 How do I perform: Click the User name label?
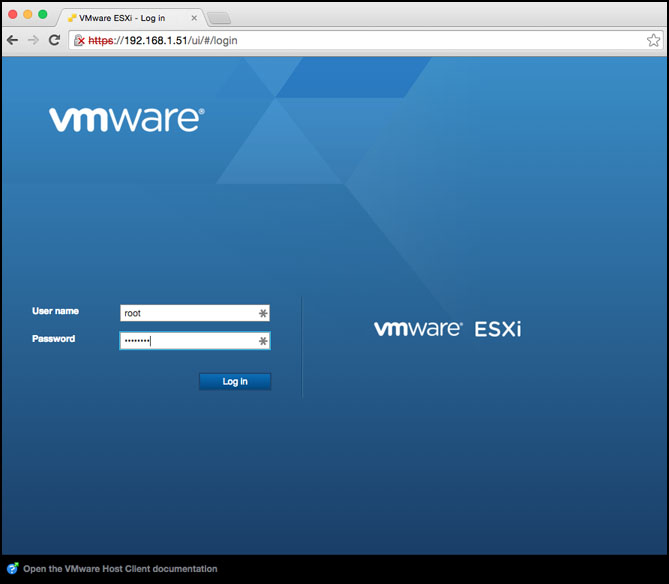pos(55,311)
